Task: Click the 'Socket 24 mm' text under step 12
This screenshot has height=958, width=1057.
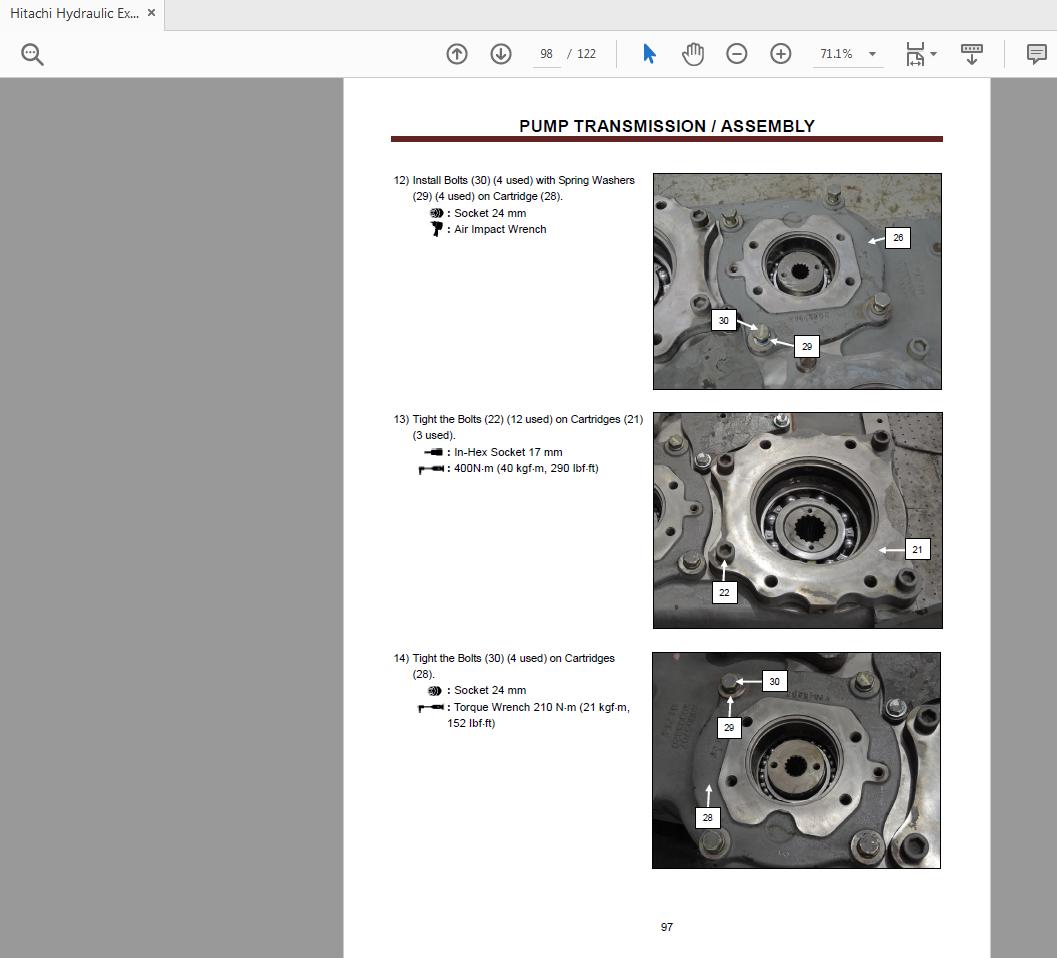Action: pos(490,213)
